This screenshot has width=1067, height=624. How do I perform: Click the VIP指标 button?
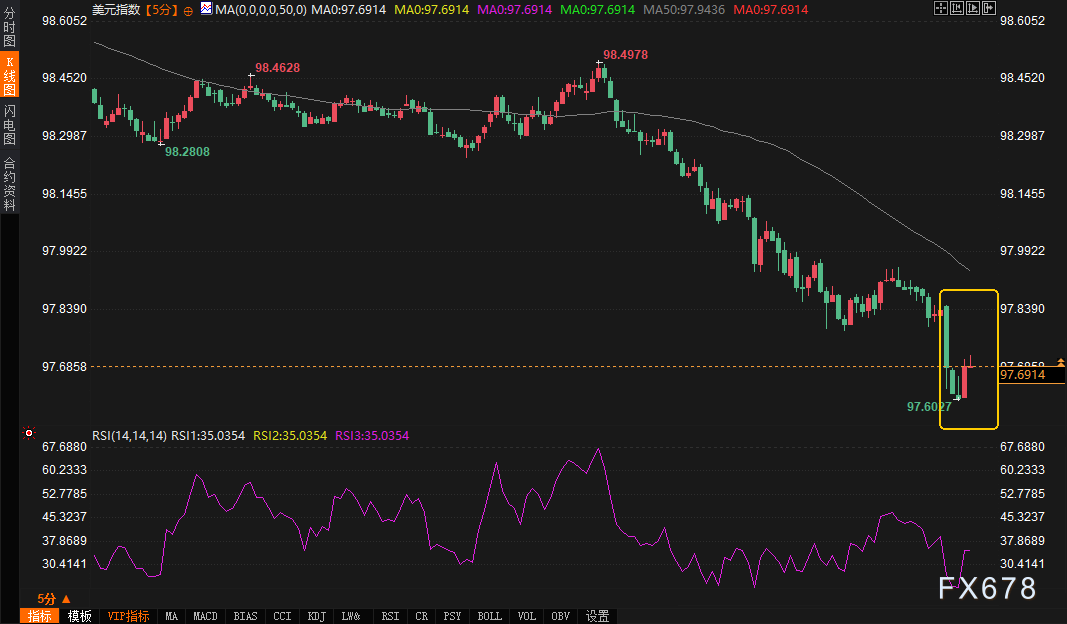coord(128,616)
